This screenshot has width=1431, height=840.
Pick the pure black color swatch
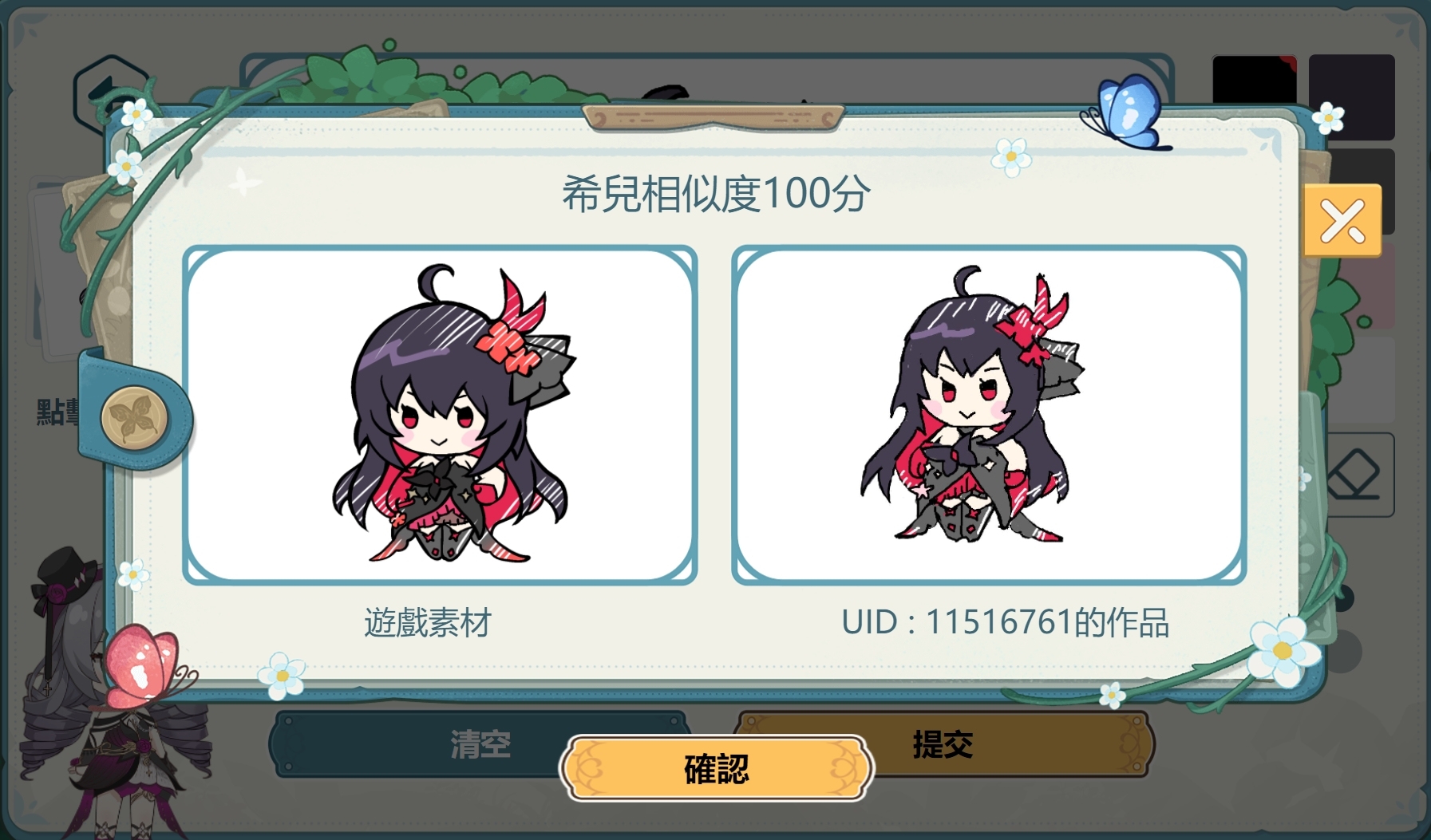1254,79
